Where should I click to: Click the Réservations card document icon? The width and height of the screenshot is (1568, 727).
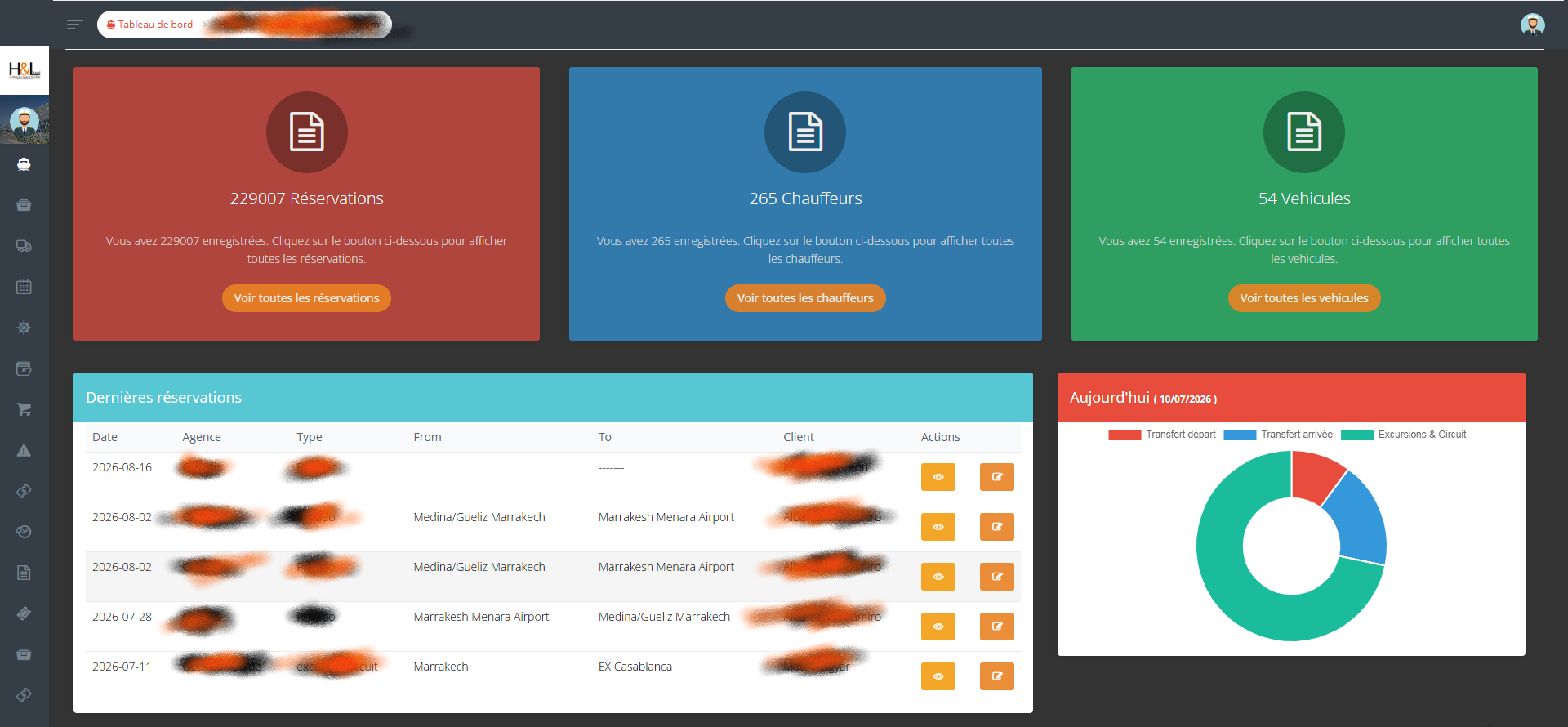click(x=307, y=132)
